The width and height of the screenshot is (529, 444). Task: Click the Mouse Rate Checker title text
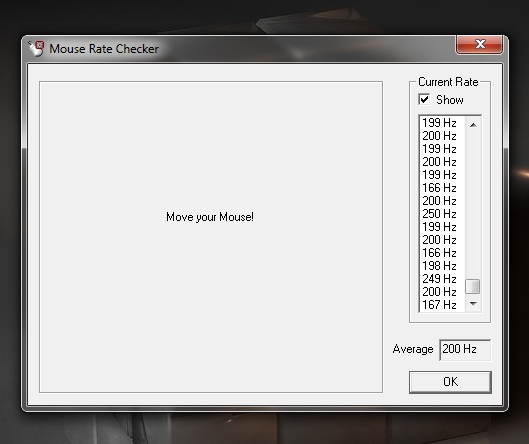click(104, 49)
